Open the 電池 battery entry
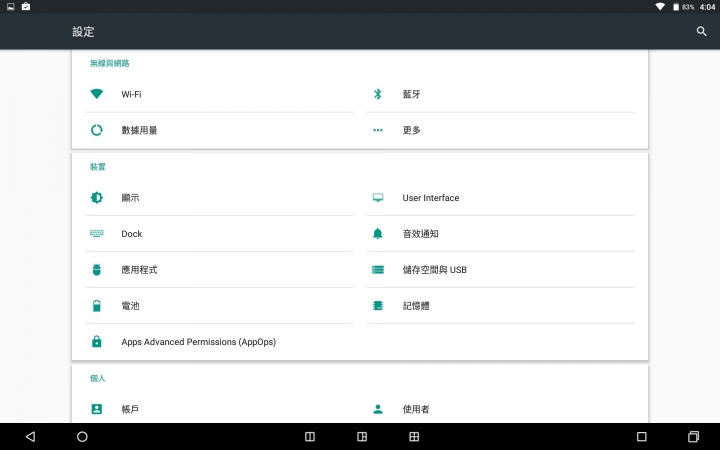Image resolution: width=720 pixels, height=450 pixels. tap(219, 305)
